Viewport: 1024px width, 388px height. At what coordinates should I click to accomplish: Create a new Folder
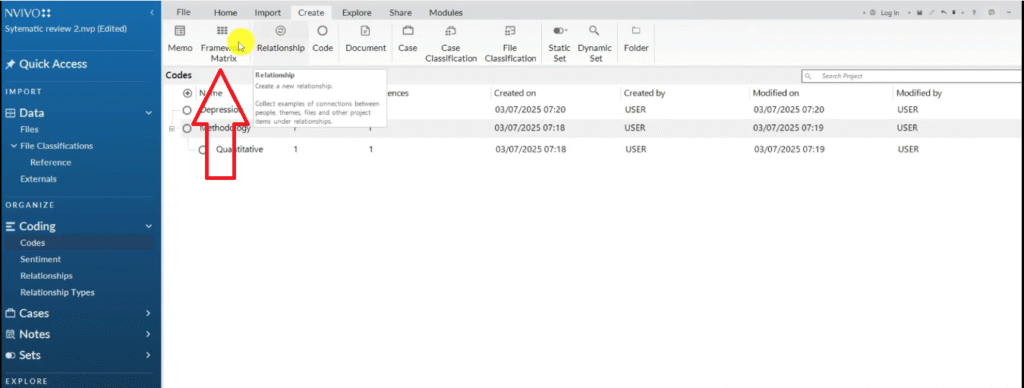click(x=636, y=39)
